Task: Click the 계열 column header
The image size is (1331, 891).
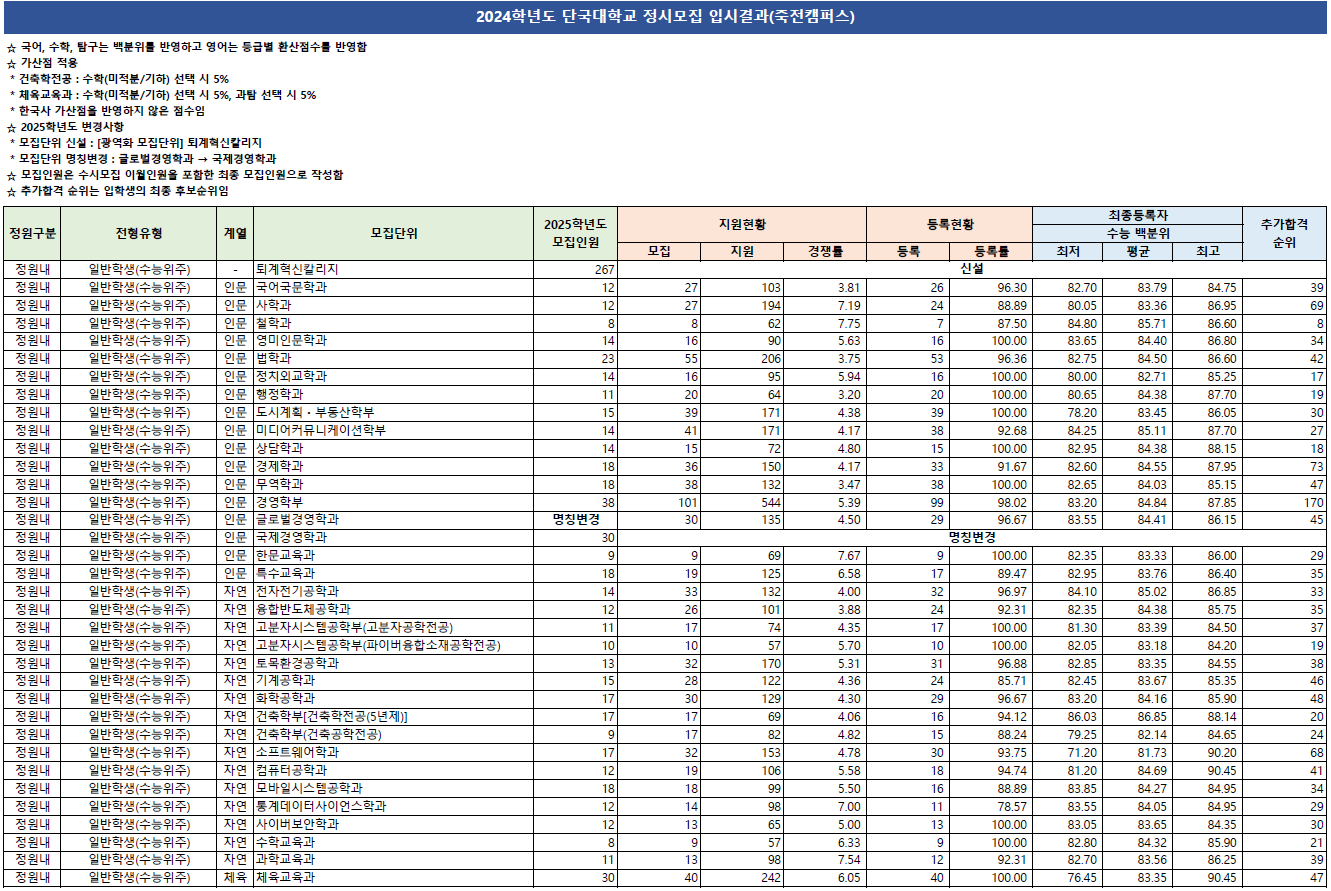Action: 236,234
